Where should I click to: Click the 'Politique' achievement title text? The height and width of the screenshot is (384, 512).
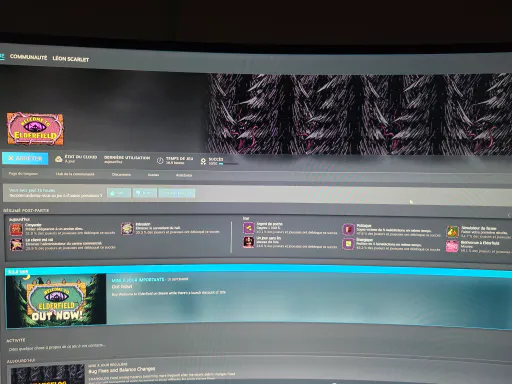364,225
